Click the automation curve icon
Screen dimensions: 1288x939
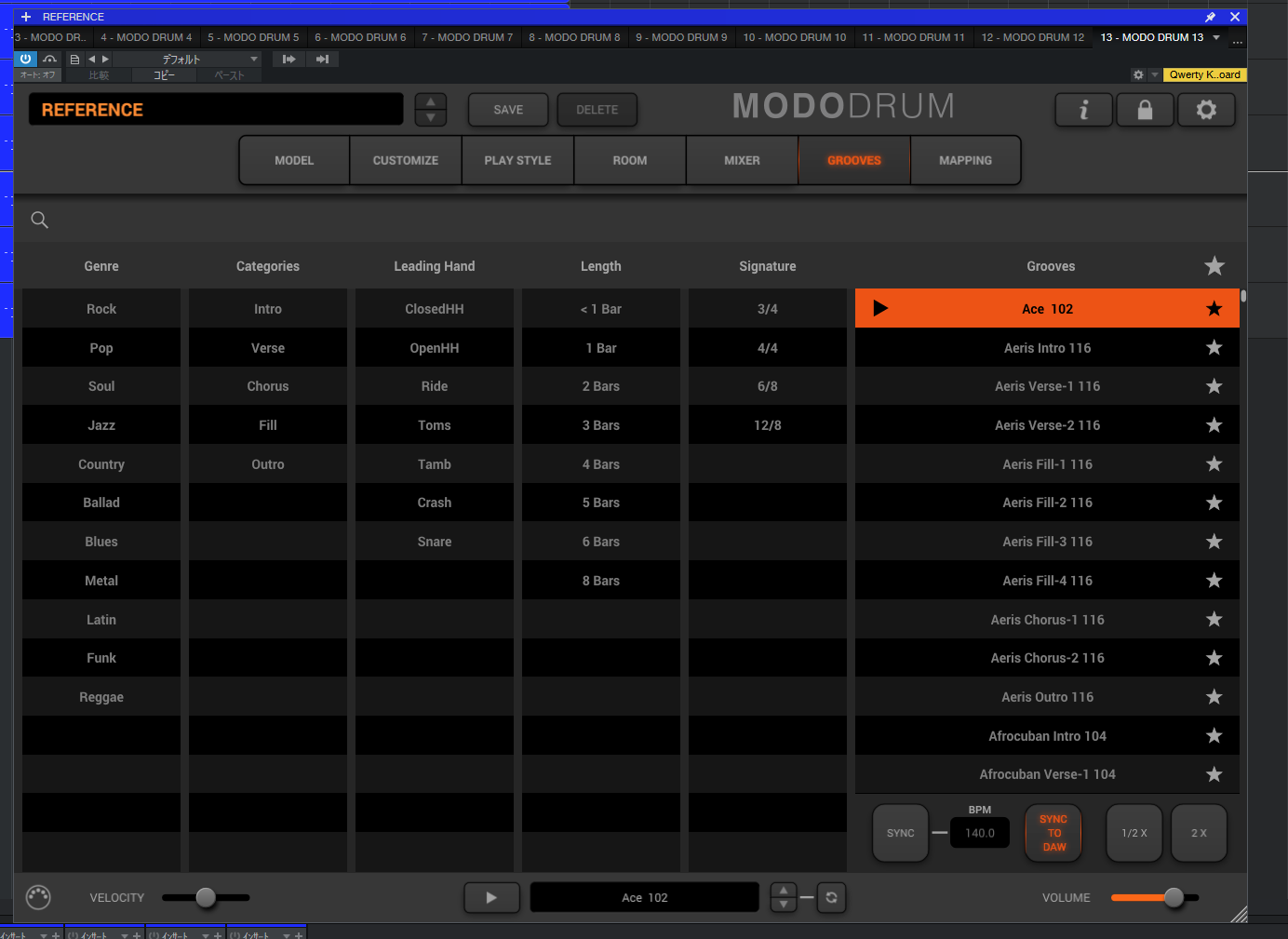click(50, 59)
